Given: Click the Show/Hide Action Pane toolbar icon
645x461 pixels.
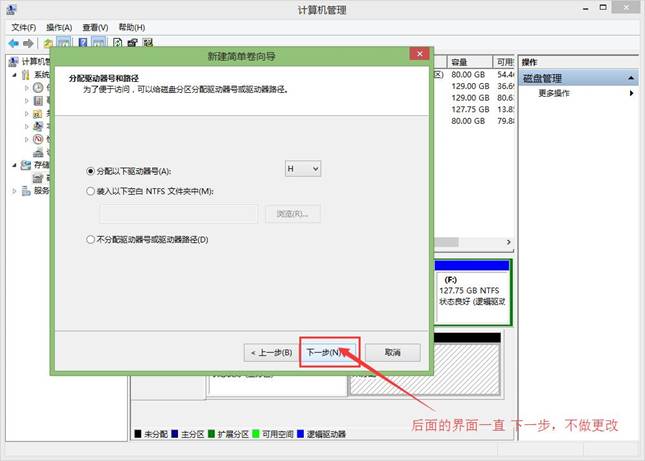Looking at the screenshot, I should pyautogui.click(x=98, y=43).
